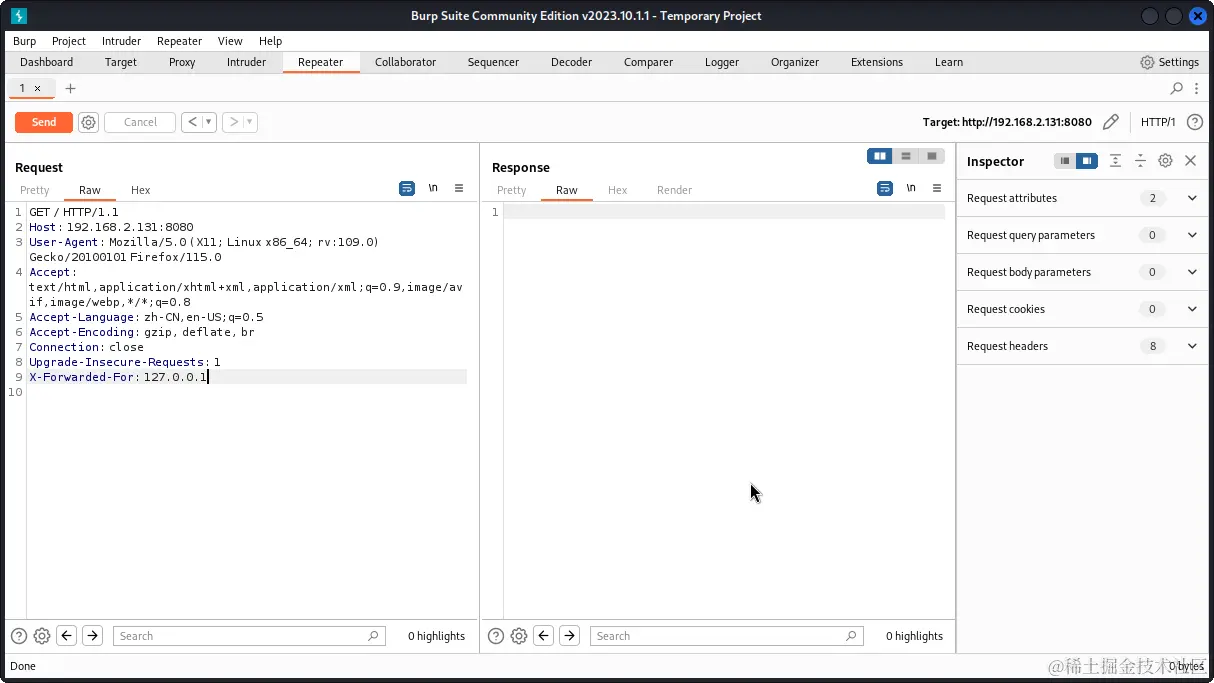Image resolution: width=1214 pixels, height=683 pixels.
Task: Add a new Repeater tab with plus
Action: (70, 88)
